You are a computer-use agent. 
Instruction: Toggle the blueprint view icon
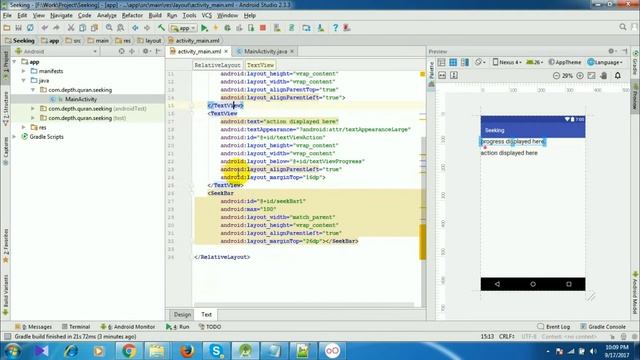(453, 62)
